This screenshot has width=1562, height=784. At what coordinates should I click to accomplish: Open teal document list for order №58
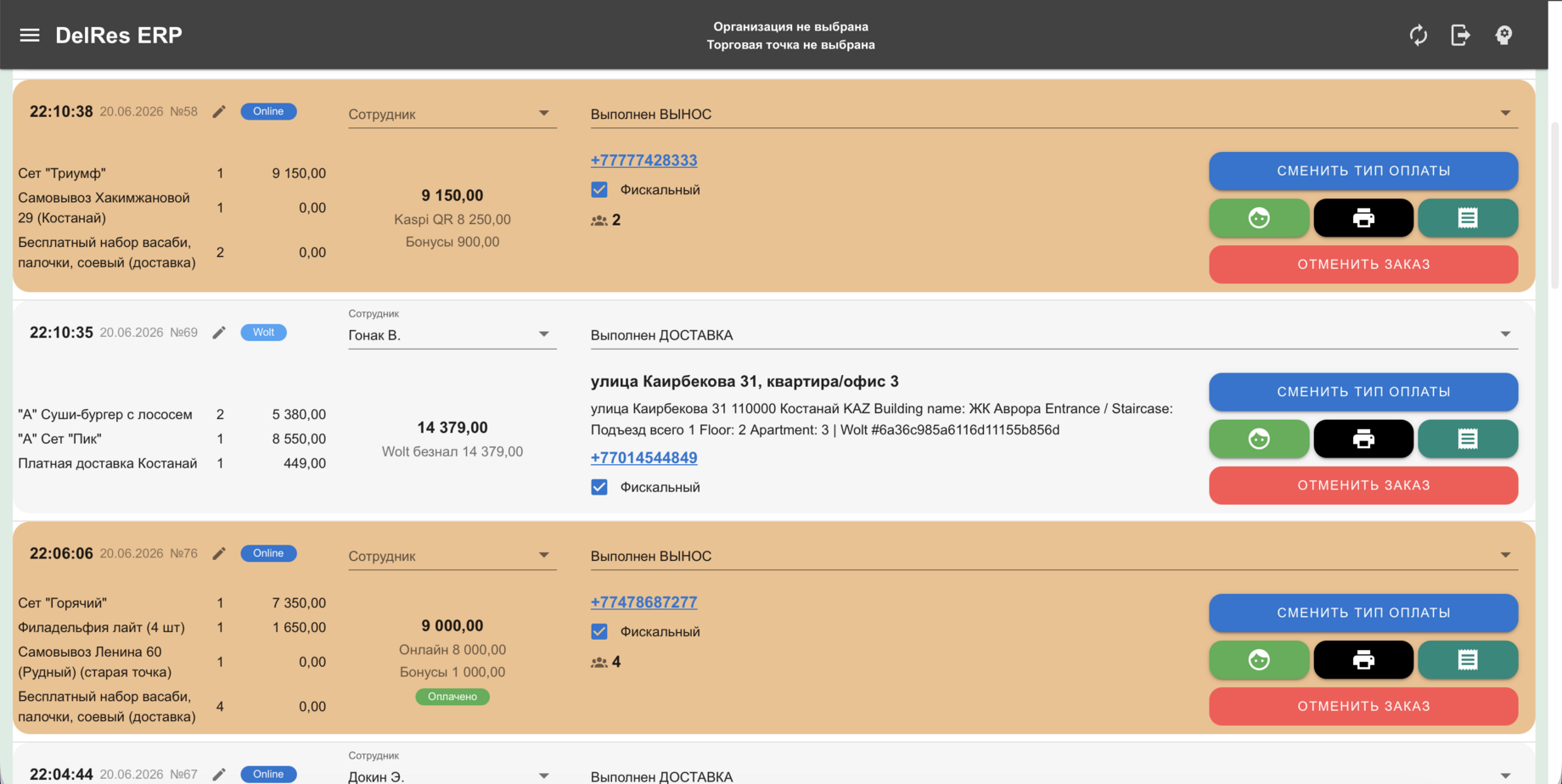click(x=1468, y=218)
